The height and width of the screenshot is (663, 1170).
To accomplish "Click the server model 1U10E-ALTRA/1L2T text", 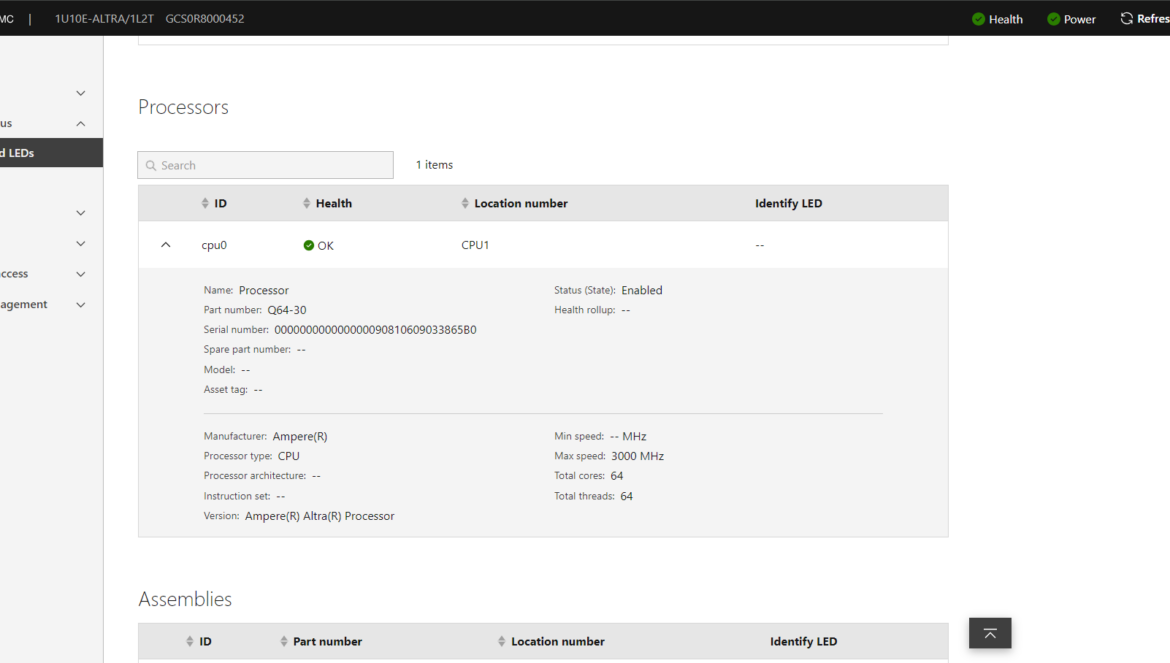I will [104, 19].
